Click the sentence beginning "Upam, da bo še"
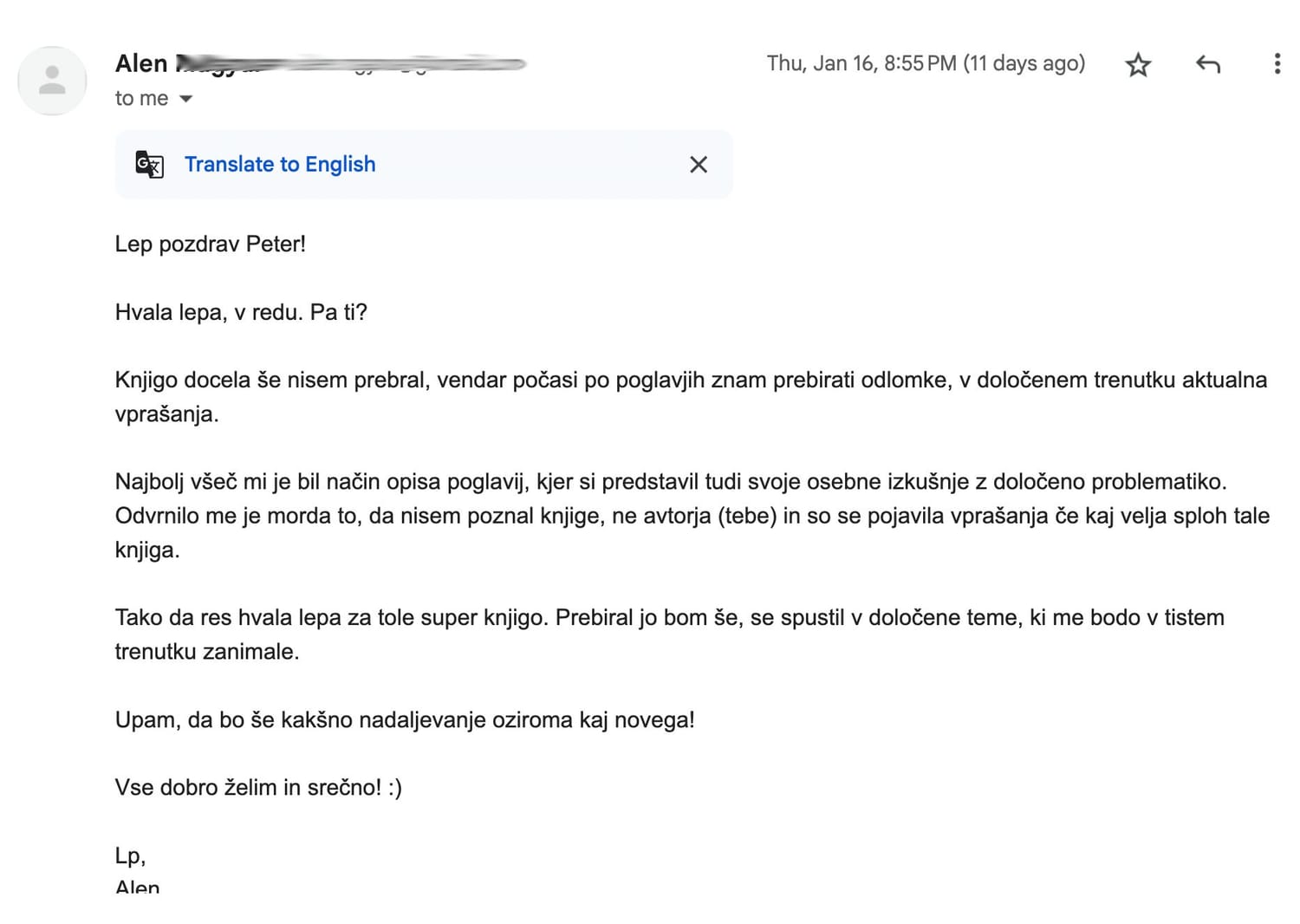This screenshot has height=924, width=1300. click(405, 719)
